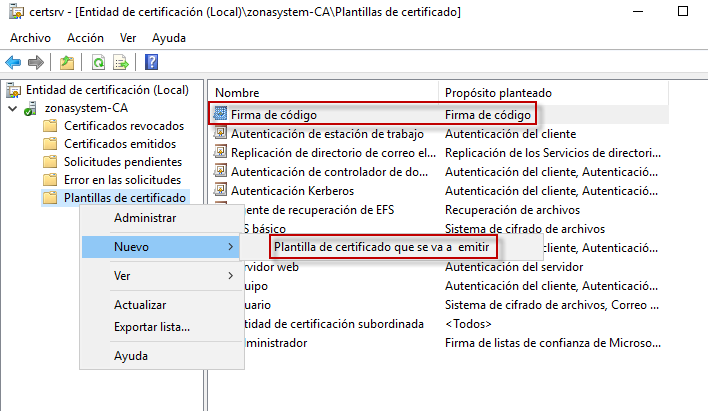Select the Autenticación Kerberos template name
The image size is (708, 411).
[293, 191]
